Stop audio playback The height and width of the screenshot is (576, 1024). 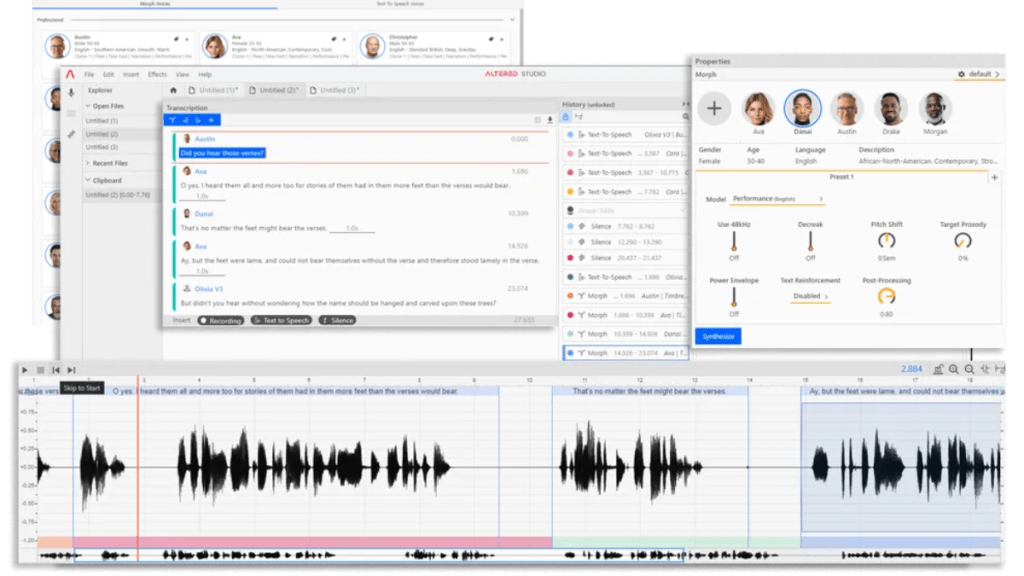click(x=40, y=370)
